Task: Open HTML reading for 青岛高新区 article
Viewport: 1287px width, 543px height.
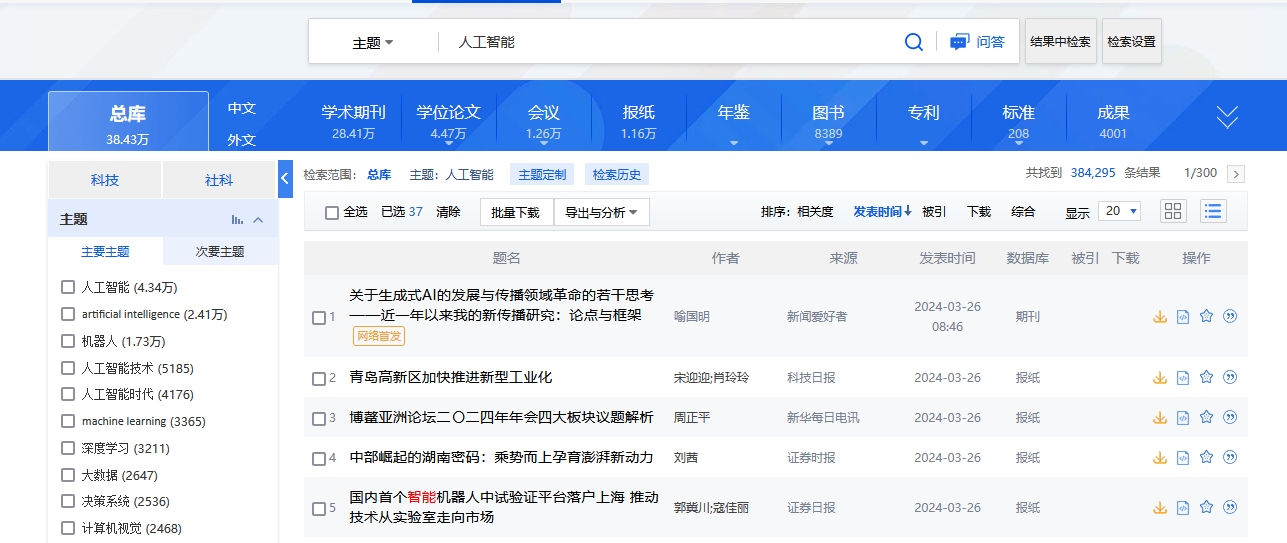Action: coord(1183,377)
